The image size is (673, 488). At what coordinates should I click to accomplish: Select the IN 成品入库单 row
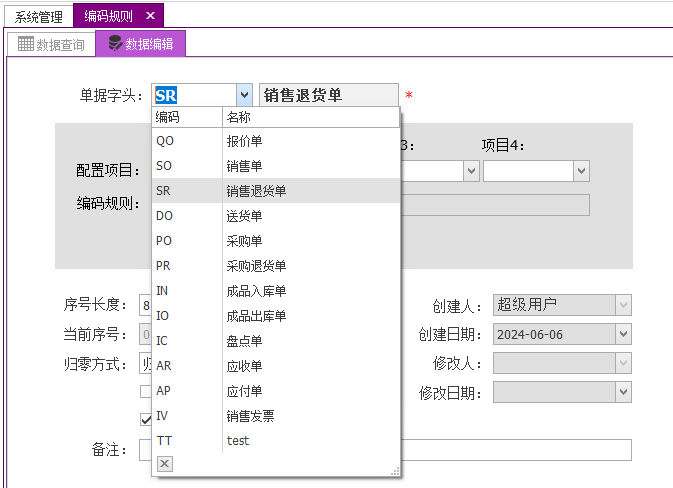(x=276, y=291)
